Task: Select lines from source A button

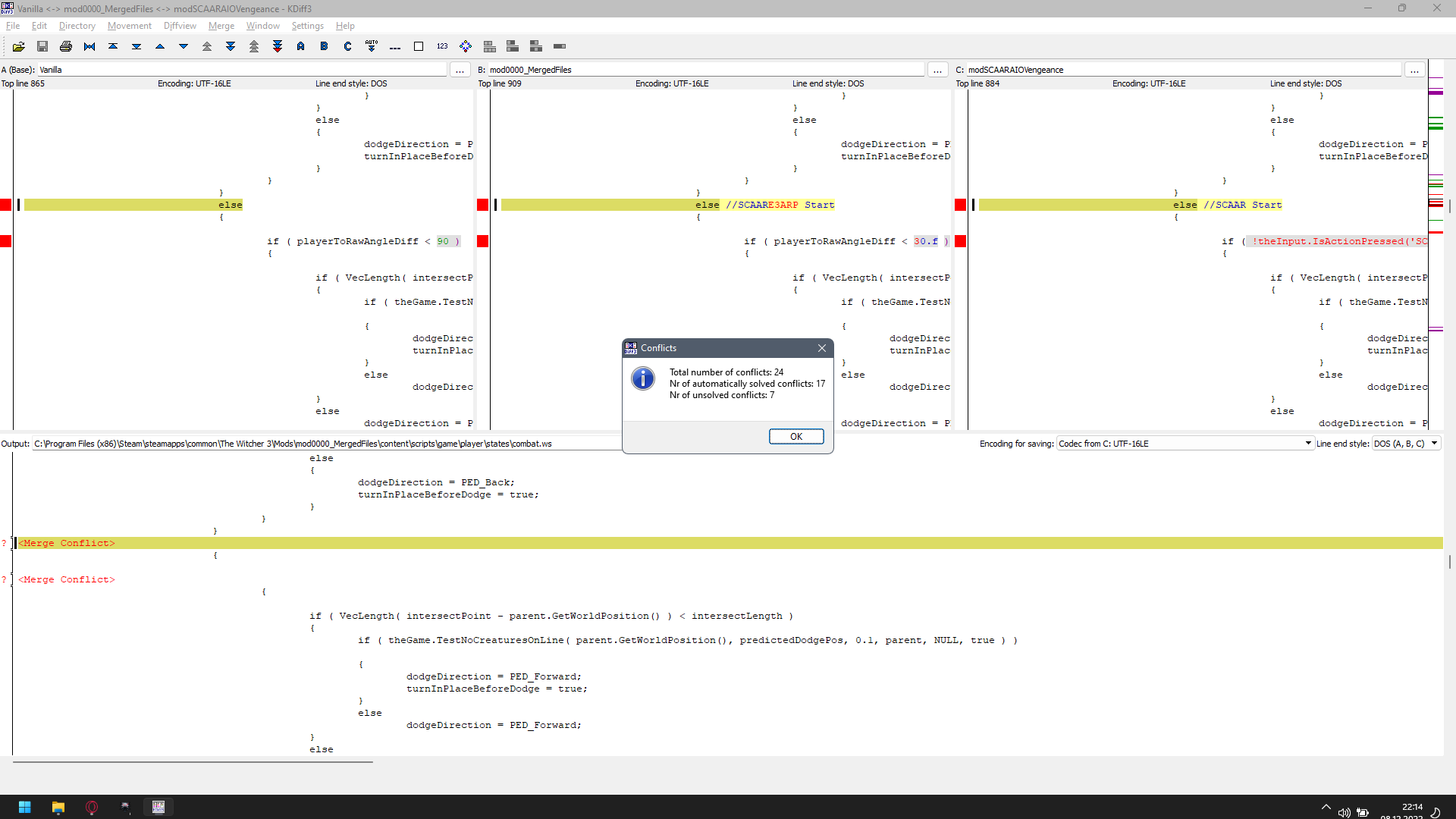Action: coord(301,46)
